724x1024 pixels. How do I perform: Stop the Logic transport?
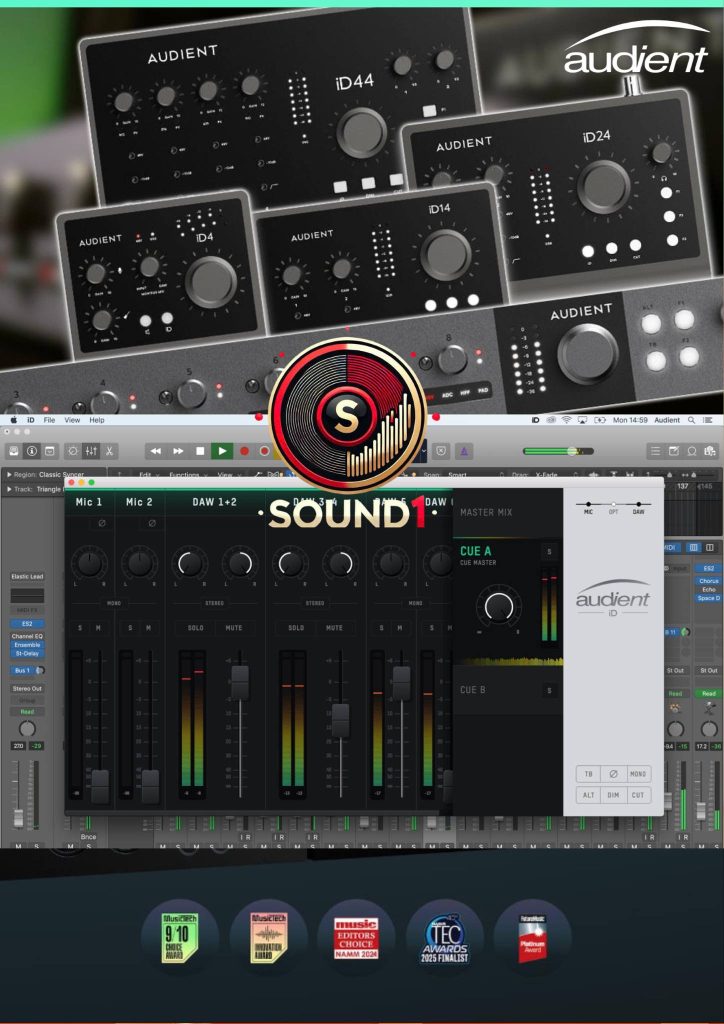(x=200, y=451)
